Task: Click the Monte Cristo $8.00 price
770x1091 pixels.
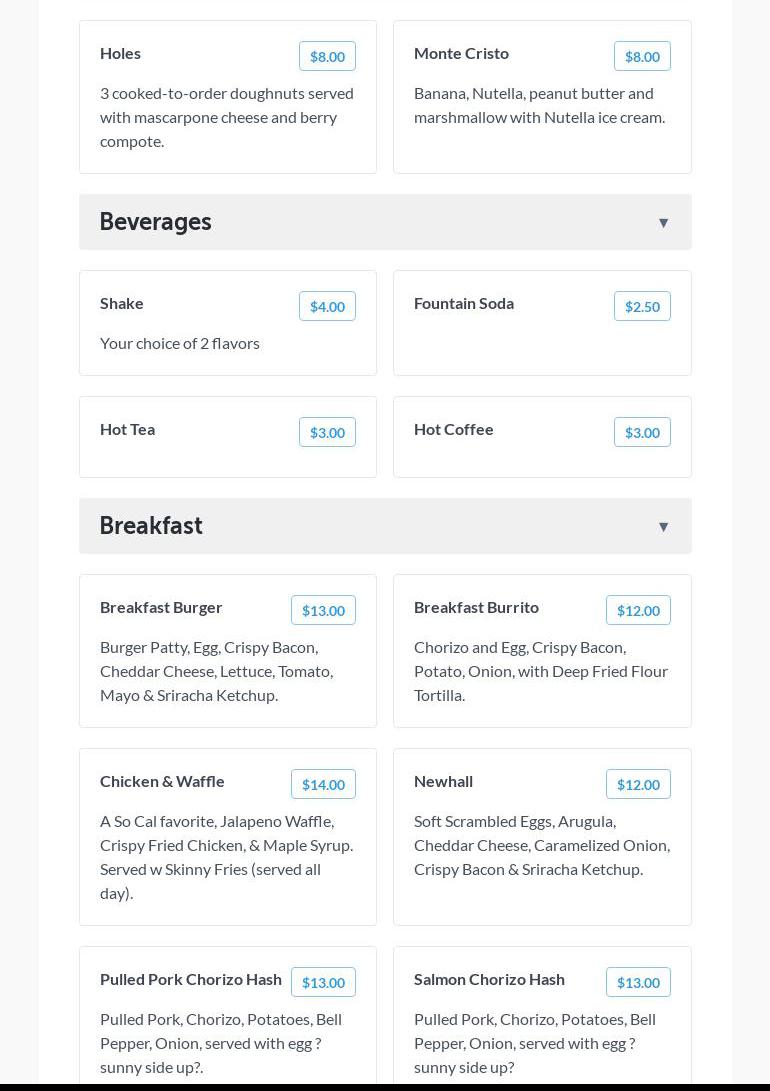Action: [x=642, y=57]
